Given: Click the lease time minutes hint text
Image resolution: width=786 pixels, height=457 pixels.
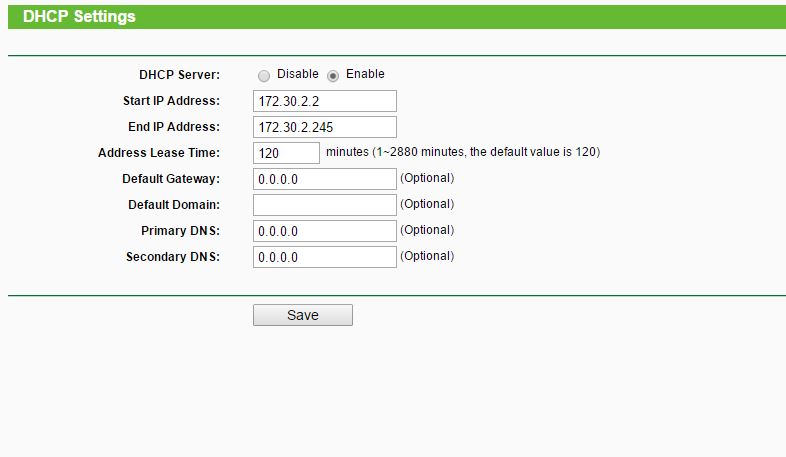Looking at the screenshot, I should [463, 152].
